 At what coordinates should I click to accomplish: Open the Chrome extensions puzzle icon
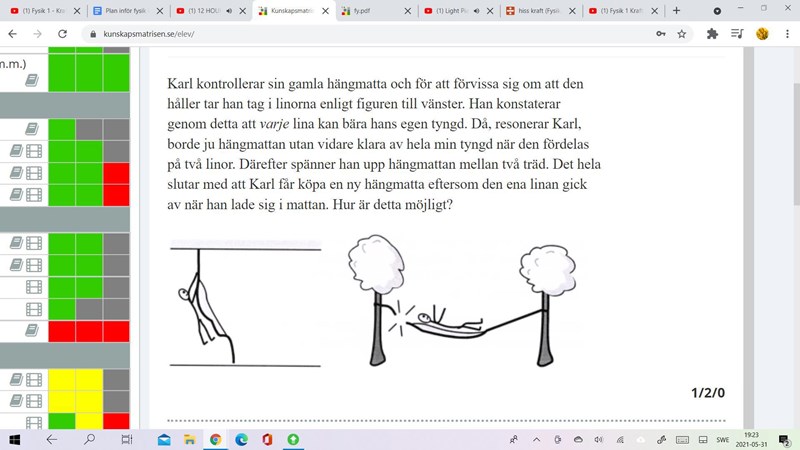712,33
